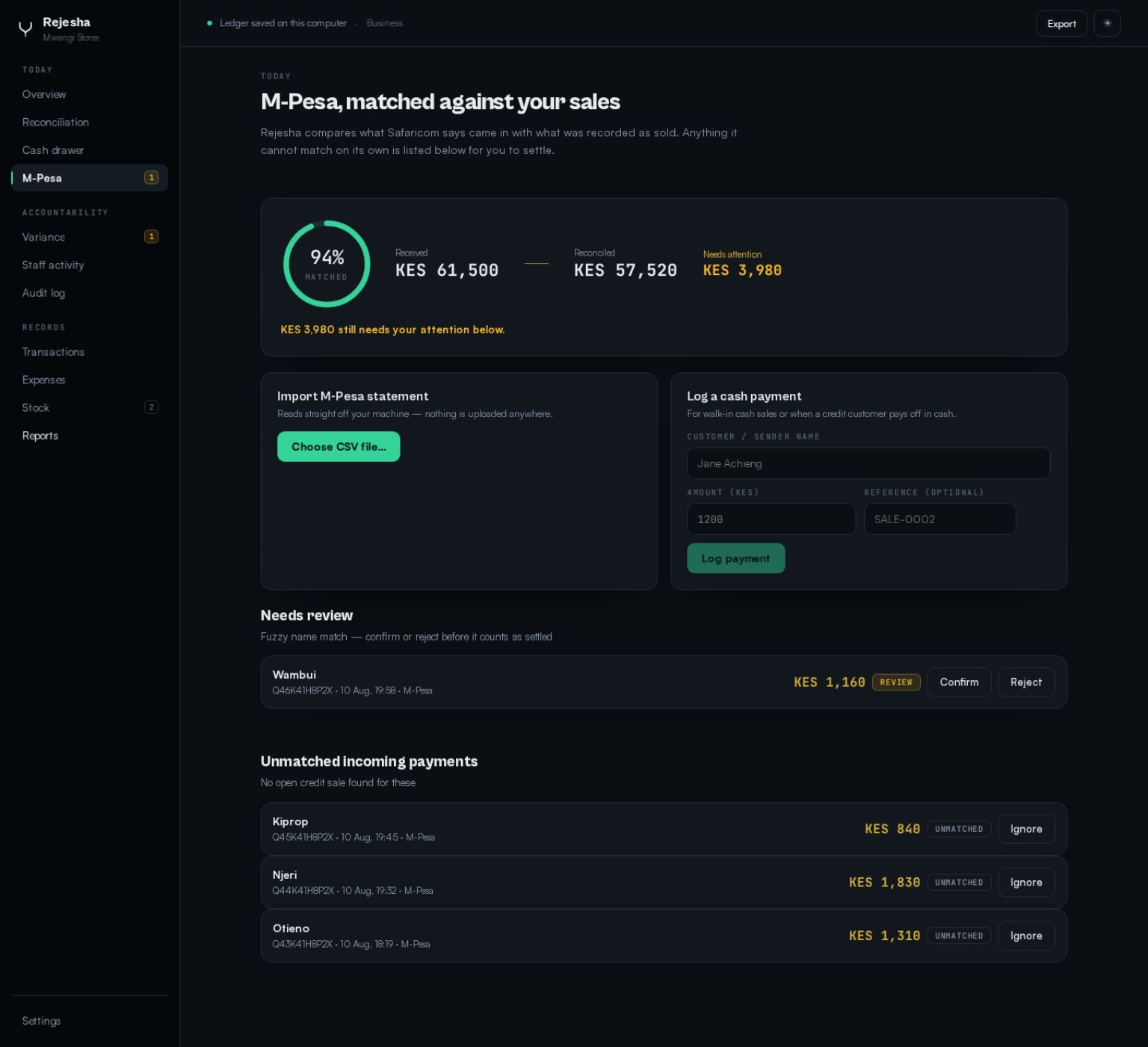Reject the Wambui fuzzy match
This screenshot has width=1148, height=1047.
pyautogui.click(x=1025, y=682)
